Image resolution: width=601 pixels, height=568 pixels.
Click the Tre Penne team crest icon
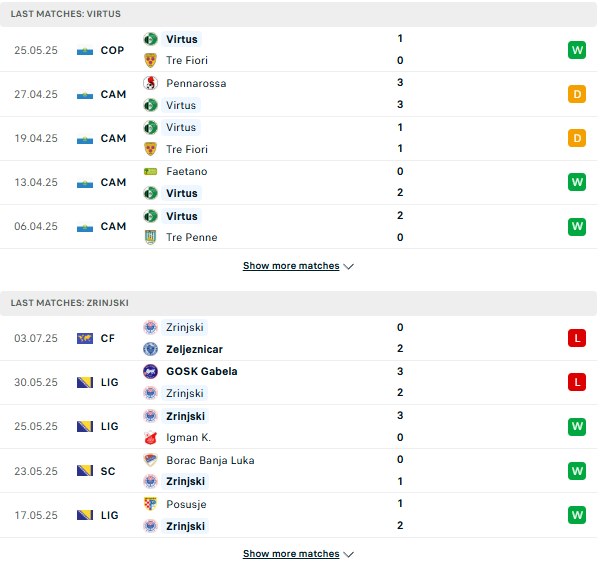coord(151,237)
